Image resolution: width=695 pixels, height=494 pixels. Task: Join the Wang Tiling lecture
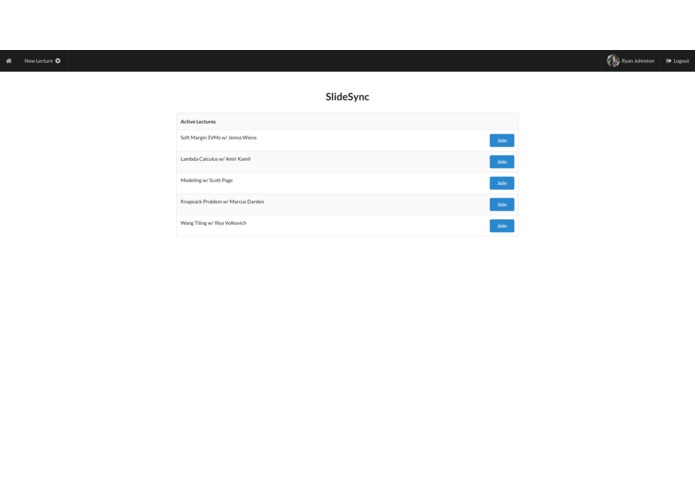[x=502, y=226]
